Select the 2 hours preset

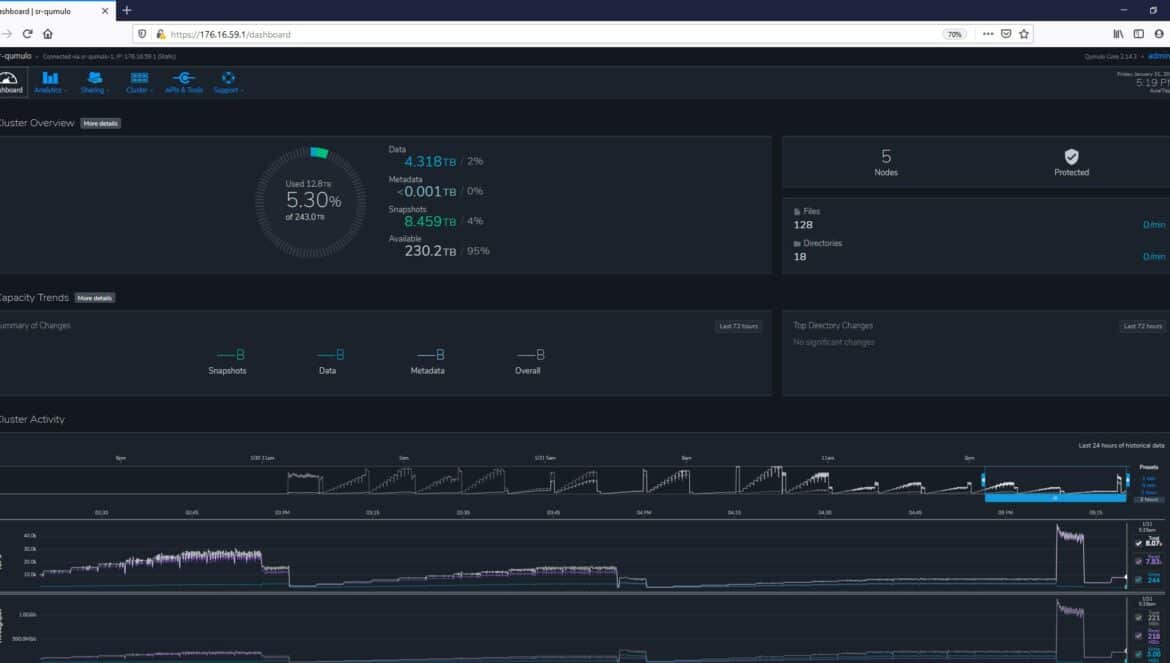click(x=1149, y=499)
